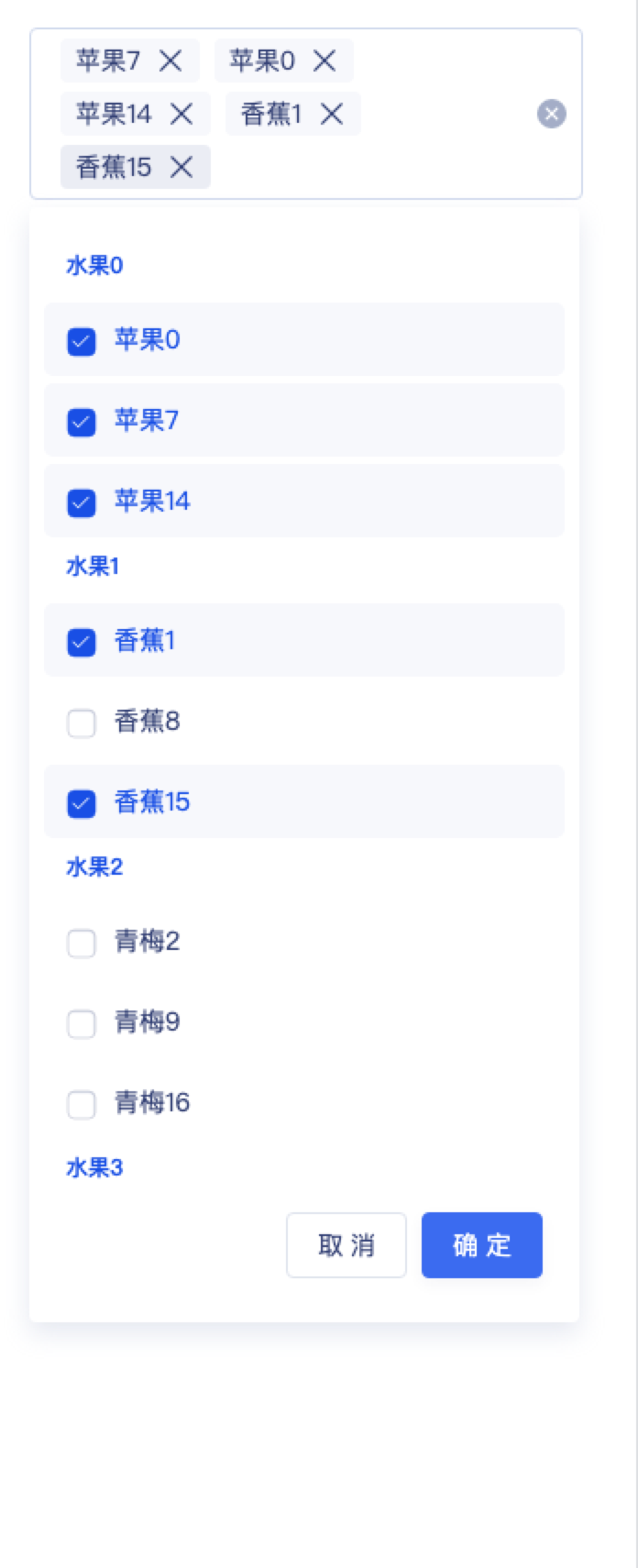Screen dimensions: 638x1568
Task: Uncheck the 苹果14 checkbox
Action: [82, 502]
